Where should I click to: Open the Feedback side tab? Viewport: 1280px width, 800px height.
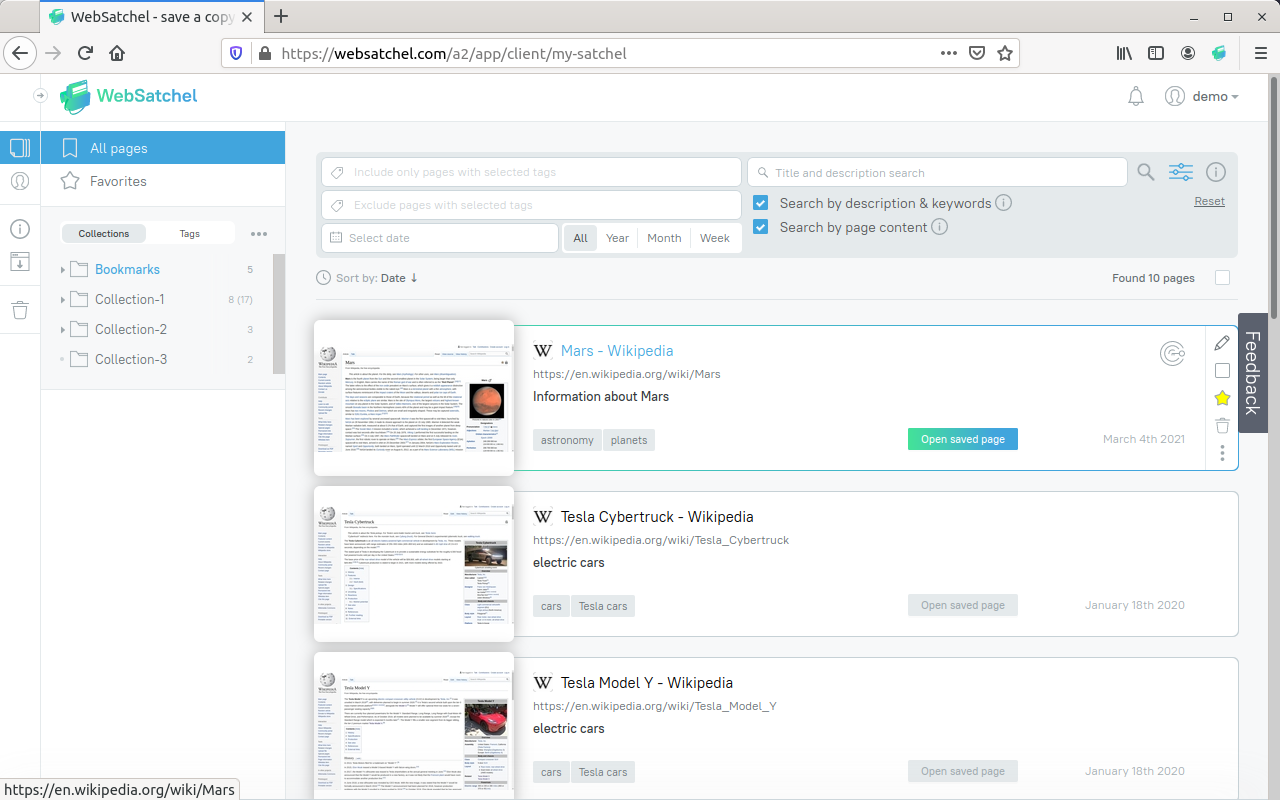click(x=1252, y=373)
